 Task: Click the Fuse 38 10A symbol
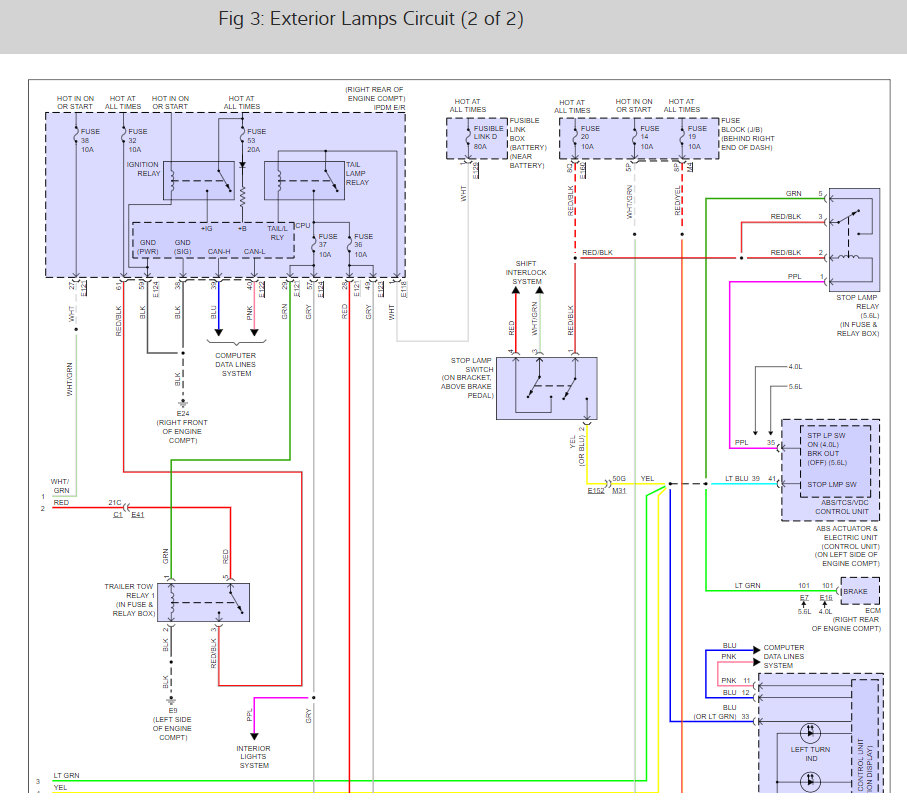coord(76,135)
